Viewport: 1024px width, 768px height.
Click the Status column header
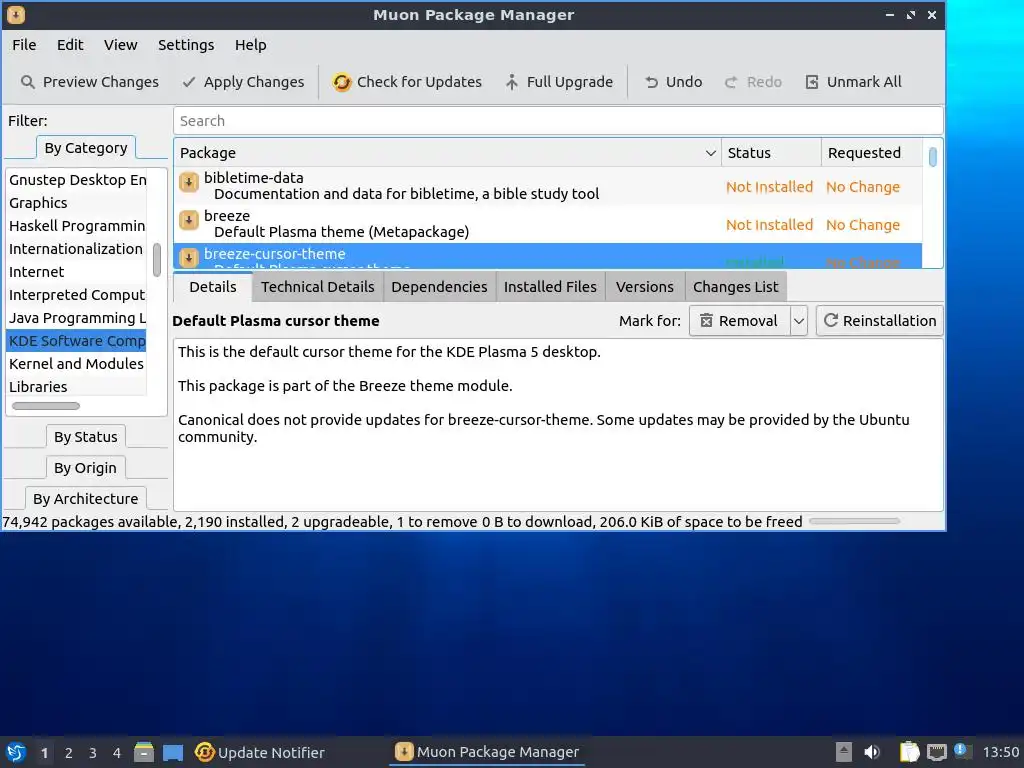(x=771, y=153)
